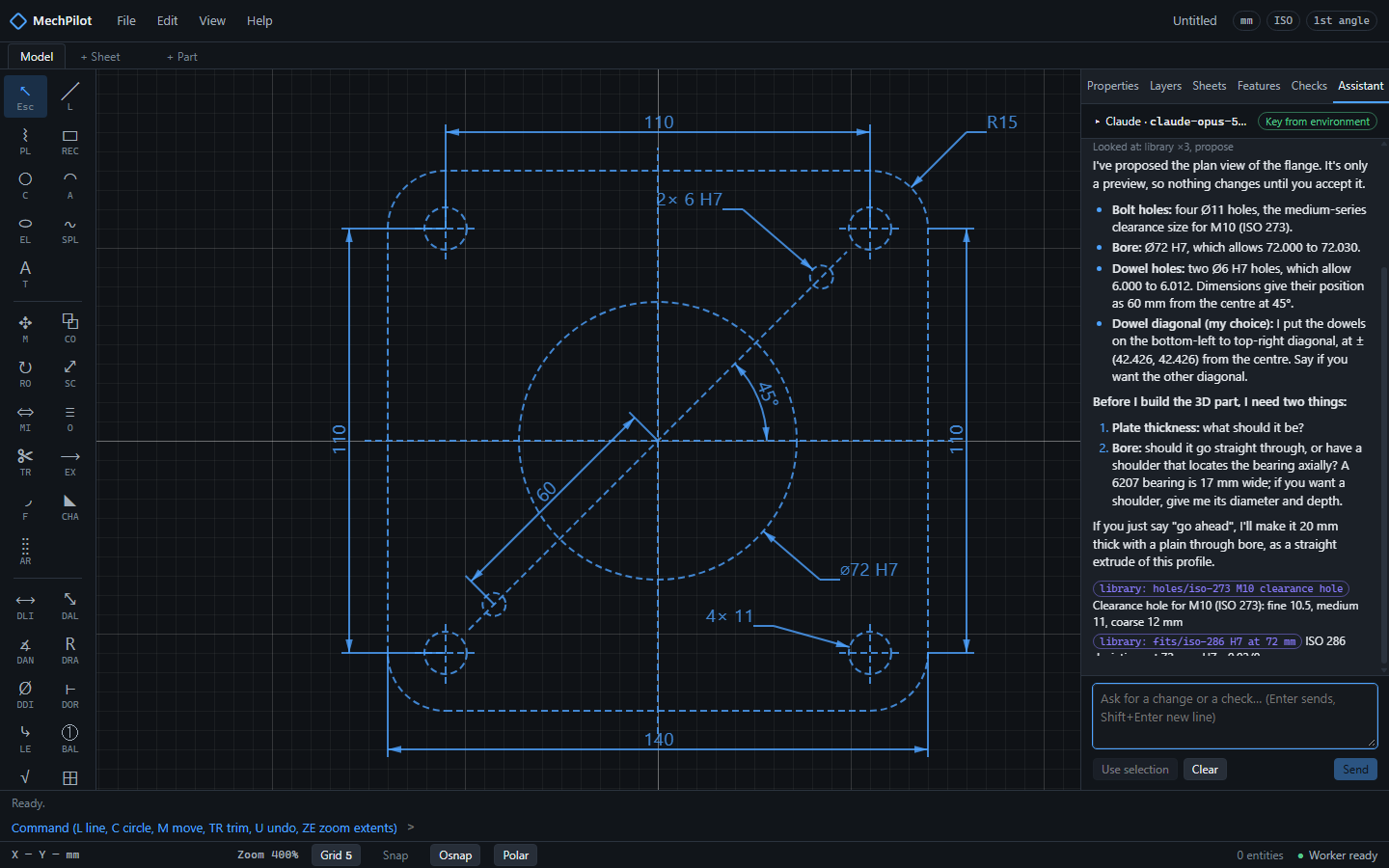Viewport: 1389px width, 868px height.
Task: Choose the Array tool labeled AR
Action: [25, 551]
